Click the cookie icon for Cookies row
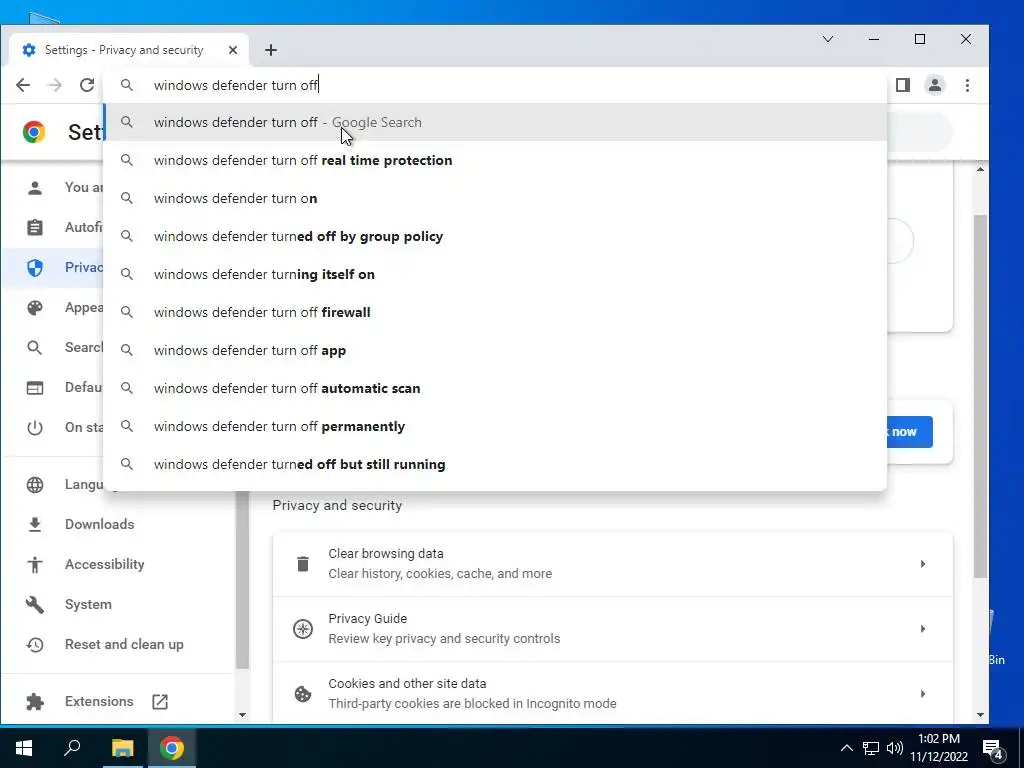The height and width of the screenshot is (768, 1024). click(303, 694)
